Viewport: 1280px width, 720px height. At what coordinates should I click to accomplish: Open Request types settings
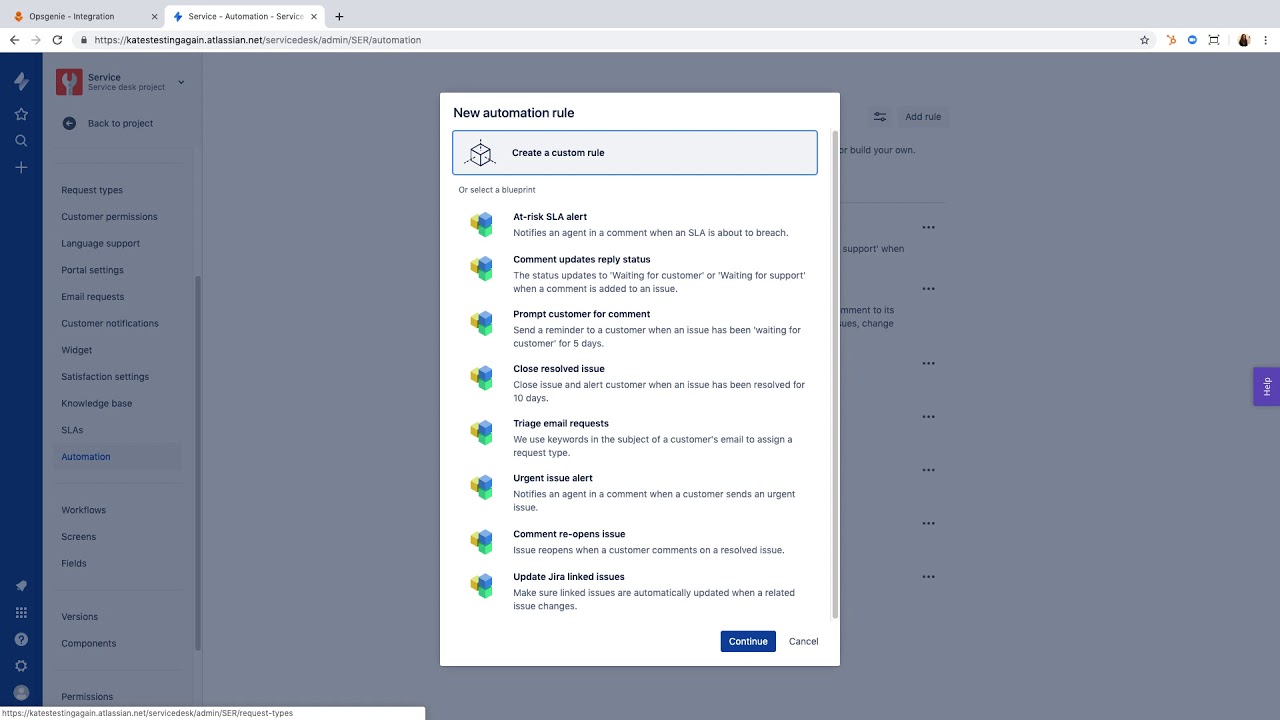(x=92, y=190)
